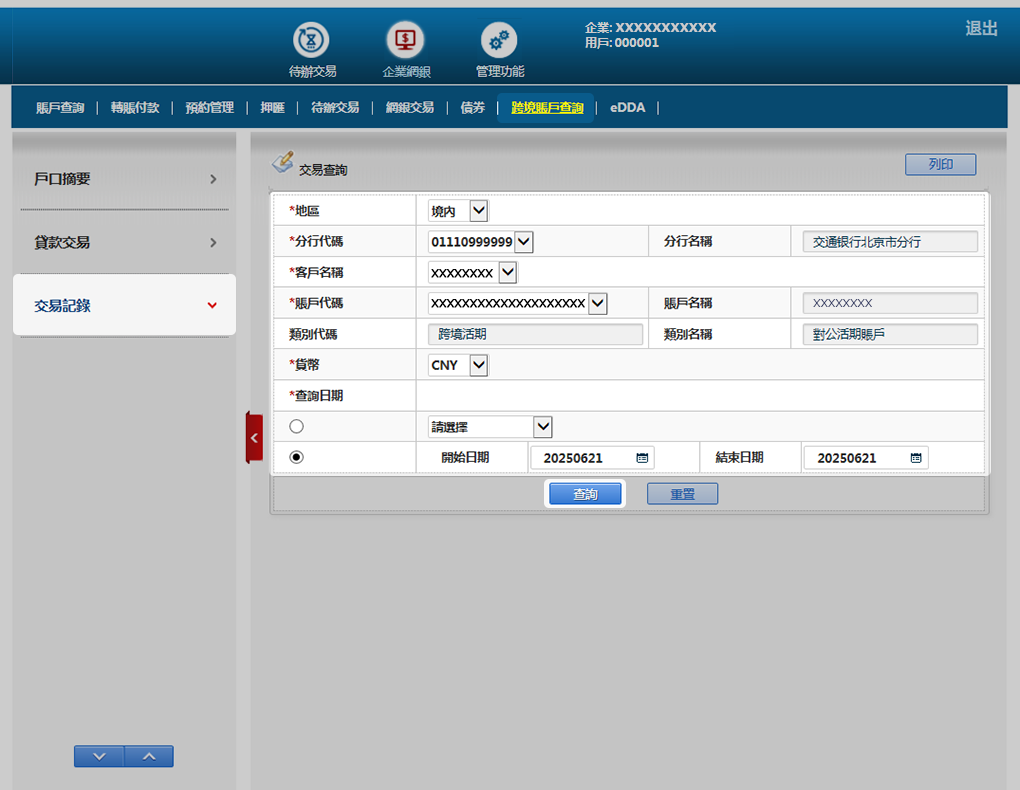Click the 類別代碼 field 跨境活期
The height and width of the screenshot is (790, 1020).
point(535,334)
